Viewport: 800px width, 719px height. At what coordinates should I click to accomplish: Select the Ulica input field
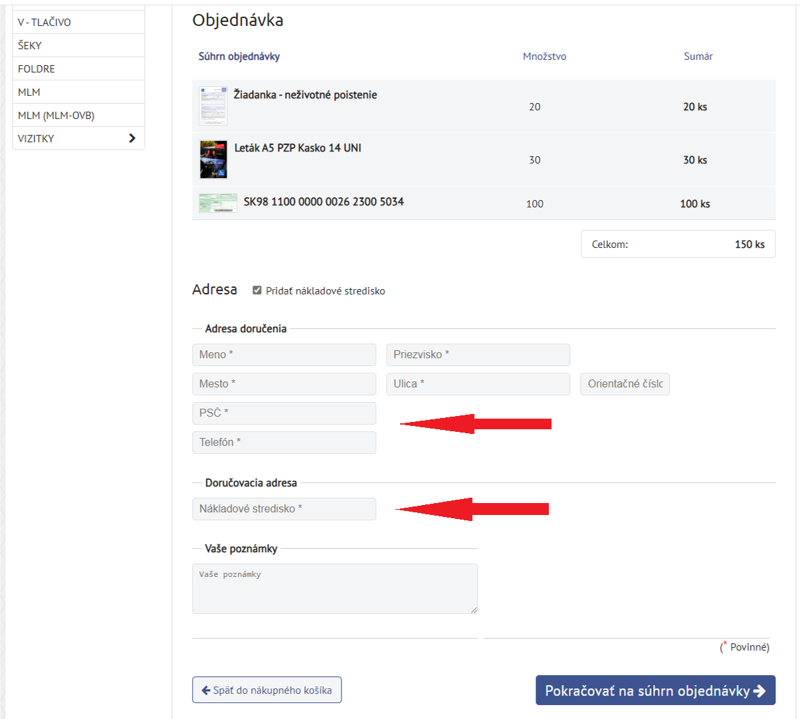pyautogui.click(x=477, y=384)
